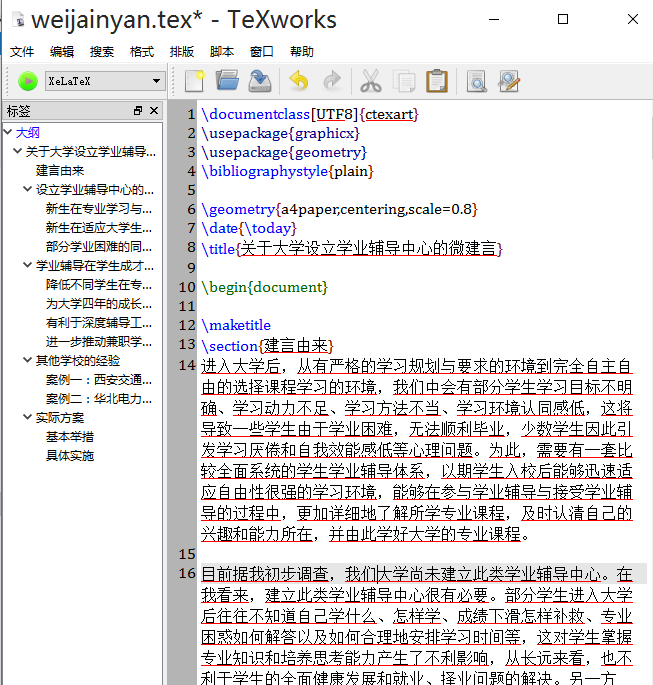The height and width of the screenshot is (685, 653).
Task: Select the 基本举措 outline entry
Action: pyautogui.click(x=70, y=436)
